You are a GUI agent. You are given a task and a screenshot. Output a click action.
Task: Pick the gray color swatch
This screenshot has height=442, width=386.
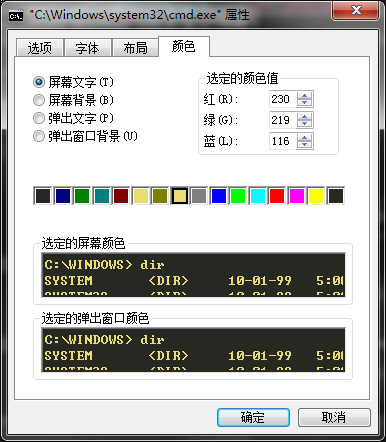tap(199, 196)
